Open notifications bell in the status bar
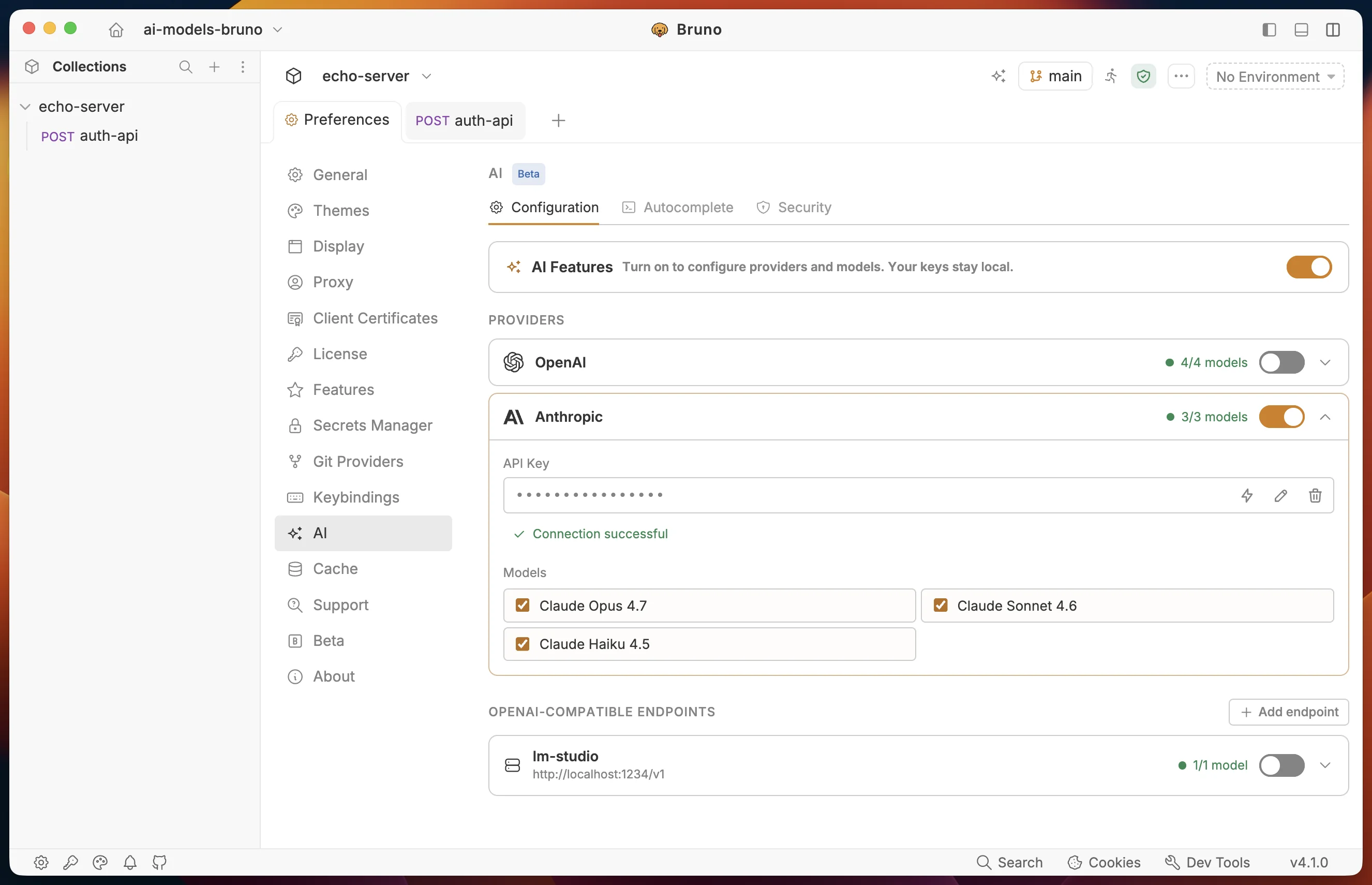 (x=130, y=862)
